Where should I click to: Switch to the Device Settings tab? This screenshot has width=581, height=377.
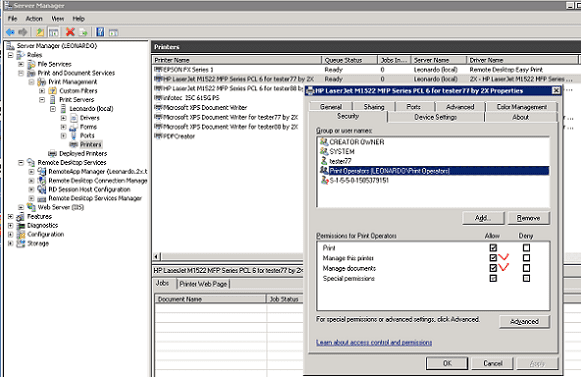[x=435, y=117]
